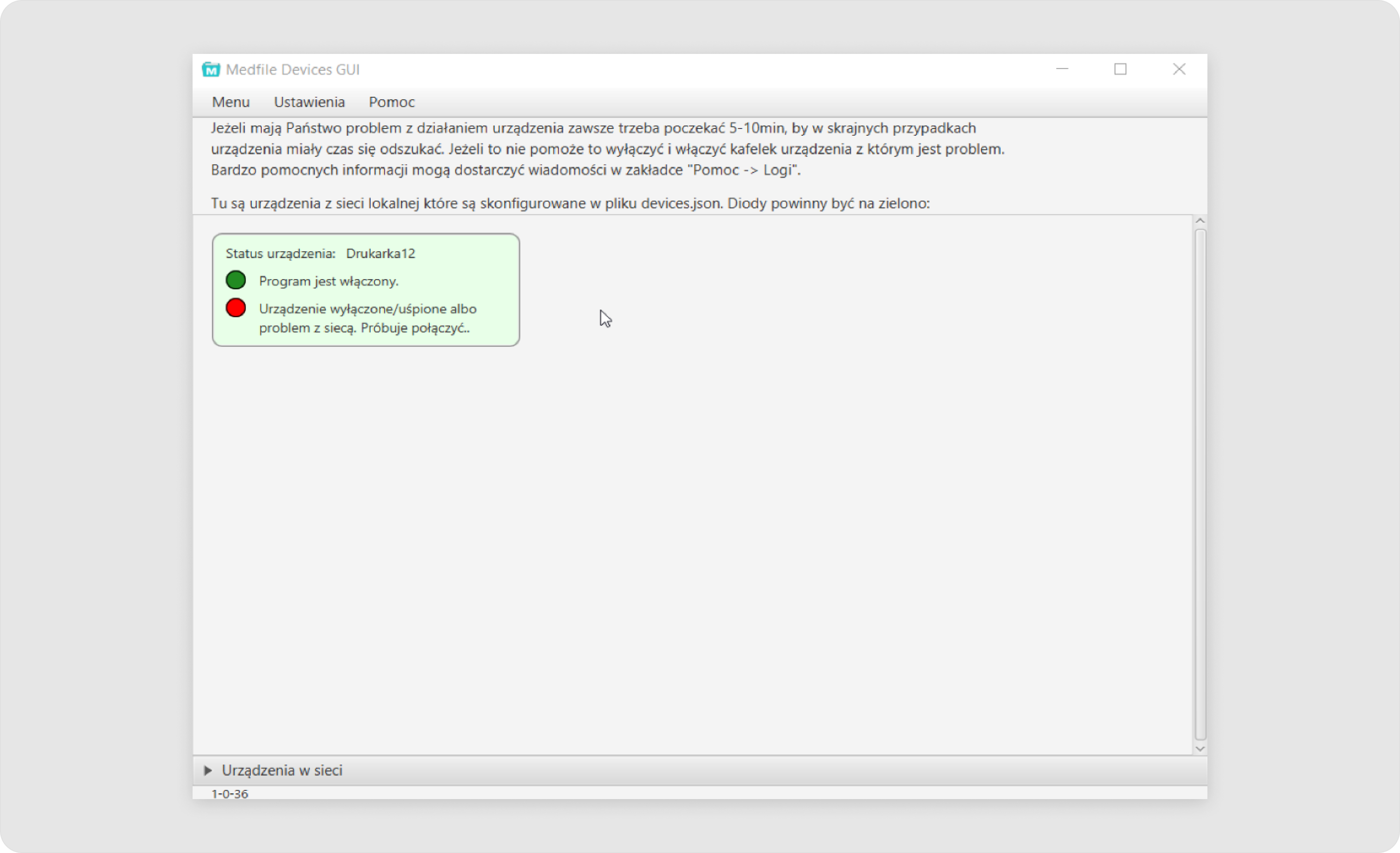The image size is (1400, 853).
Task: Click 'Program jest włączony.' status text
Action: tap(328, 281)
